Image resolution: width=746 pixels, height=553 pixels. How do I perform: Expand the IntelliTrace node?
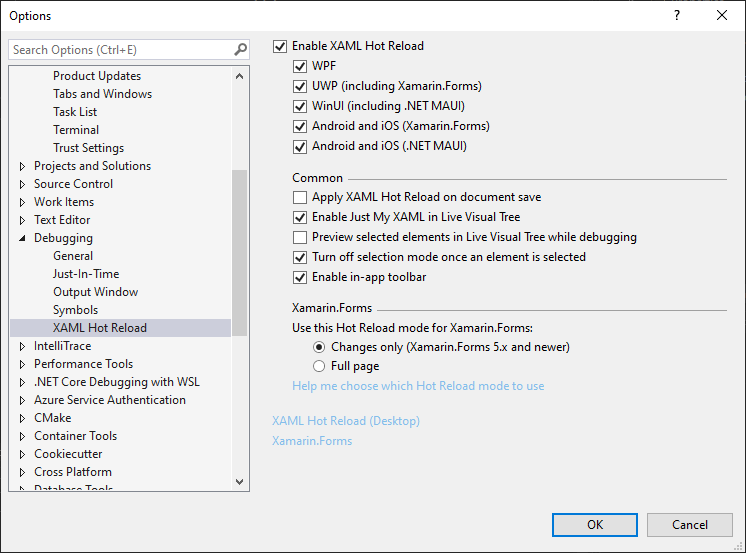[23, 346]
